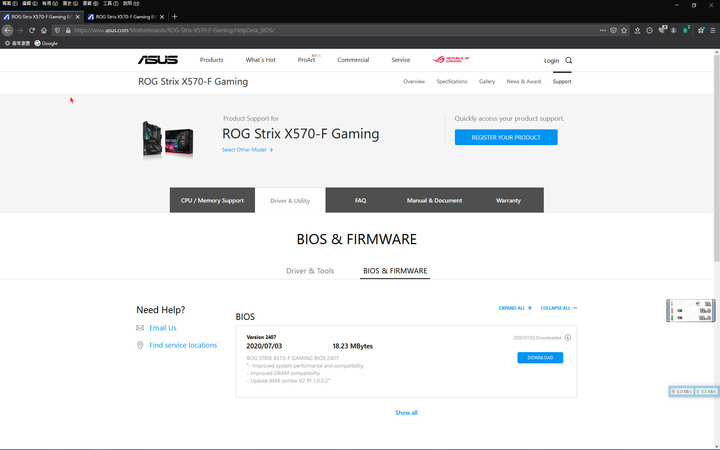
Task: Click the green extension icon with badge 2
Action: [686, 30]
